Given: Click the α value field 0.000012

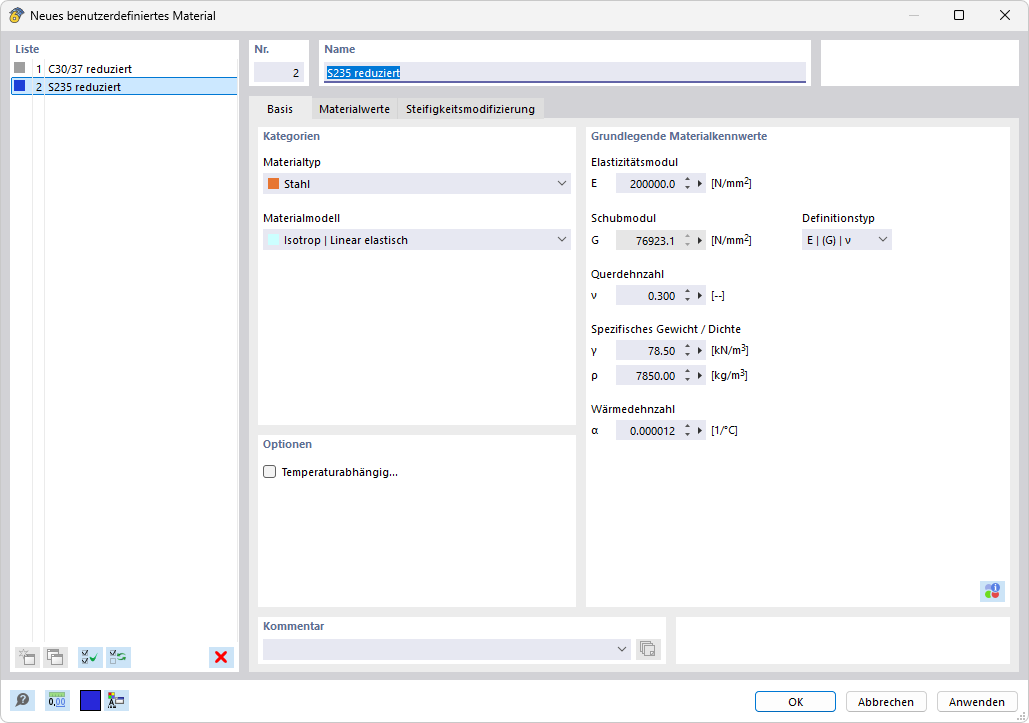Looking at the screenshot, I should point(648,430).
